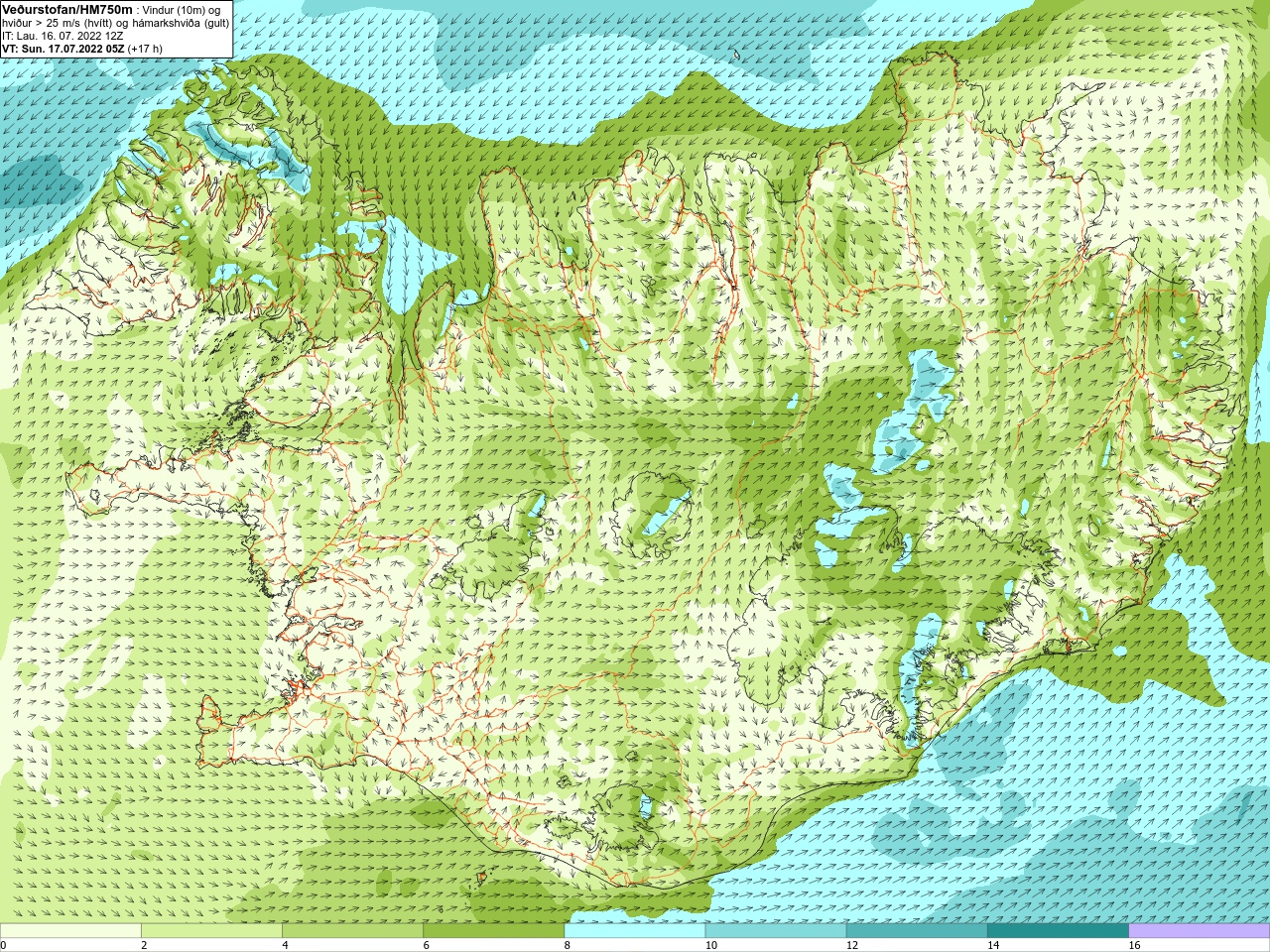Click the legend scale label "14"
This screenshot has width=1270, height=952.
[x=993, y=945]
